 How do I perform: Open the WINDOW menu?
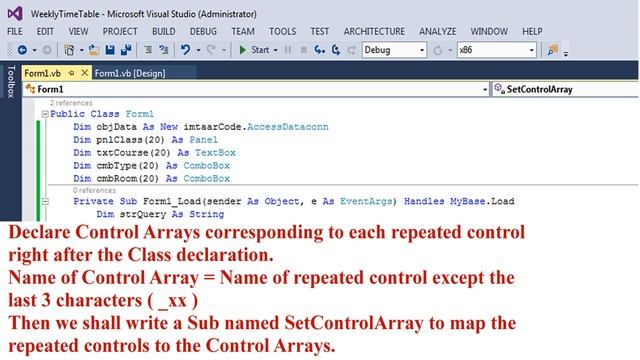pos(489,31)
